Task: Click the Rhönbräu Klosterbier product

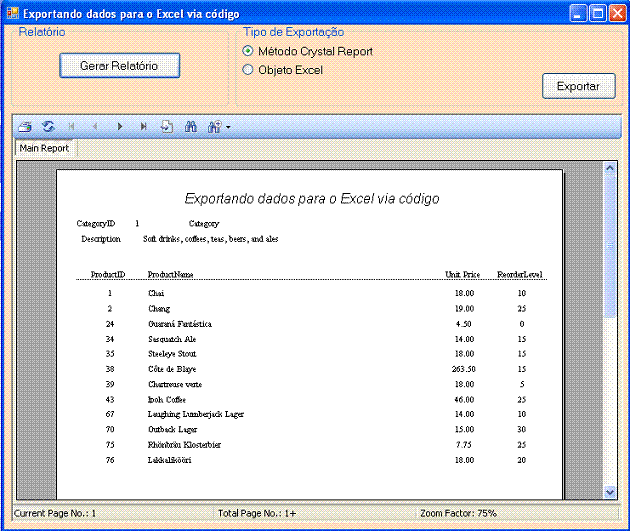Action: tap(184, 445)
